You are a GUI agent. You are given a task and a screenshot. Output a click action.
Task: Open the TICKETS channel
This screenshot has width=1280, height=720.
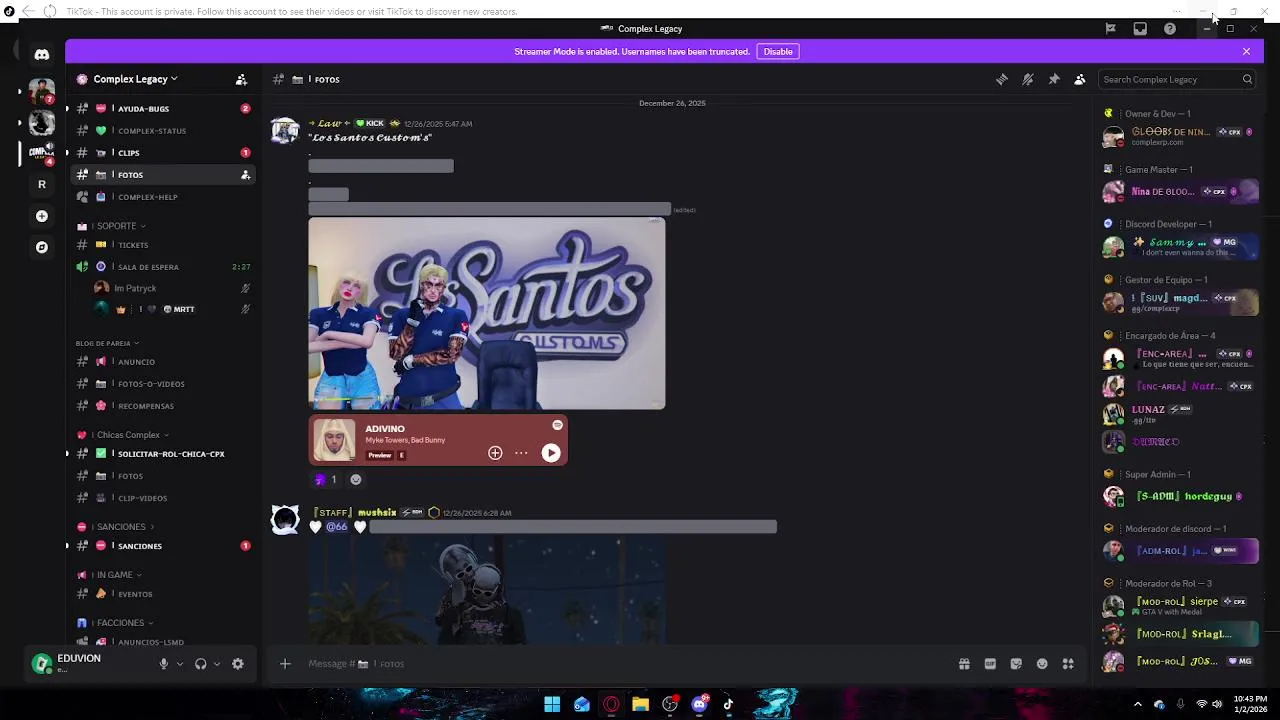tap(164, 245)
